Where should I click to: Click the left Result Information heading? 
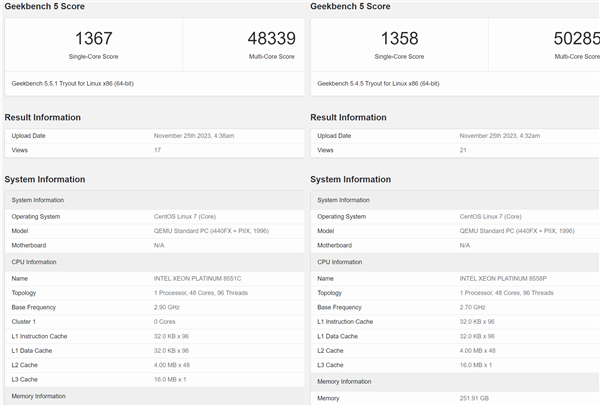click(x=43, y=117)
